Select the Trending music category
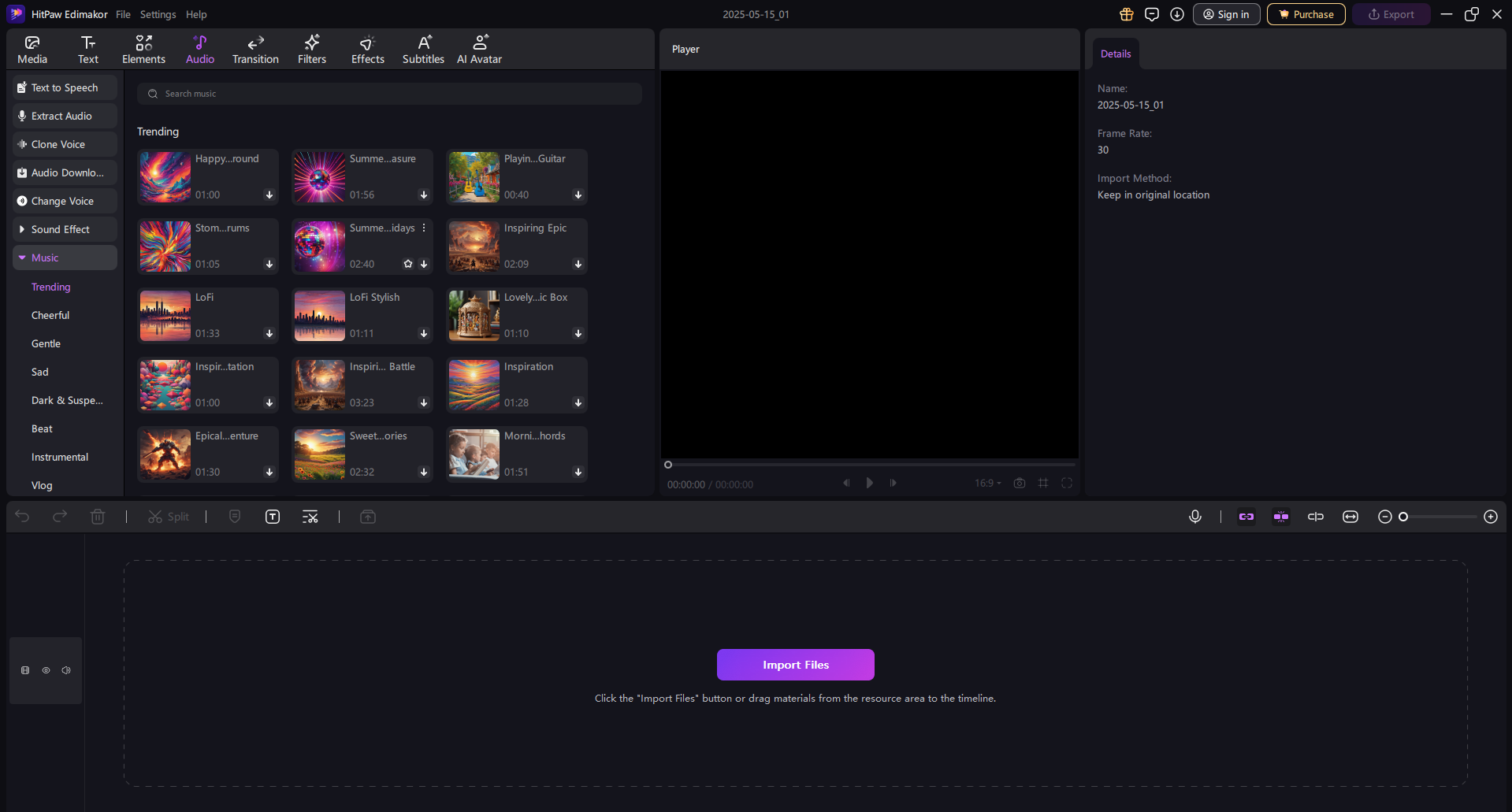Screen dimensions: 1512x812 [x=51, y=287]
